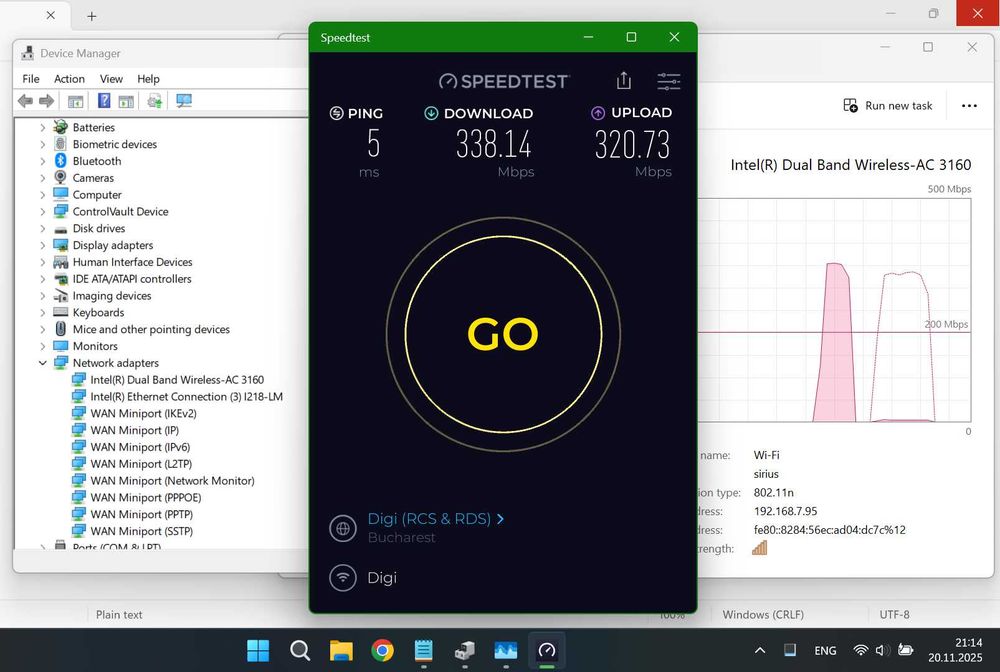The image size is (1000, 672).
Task: Click the UTF-8 encoding status entry
Action: point(894,615)
